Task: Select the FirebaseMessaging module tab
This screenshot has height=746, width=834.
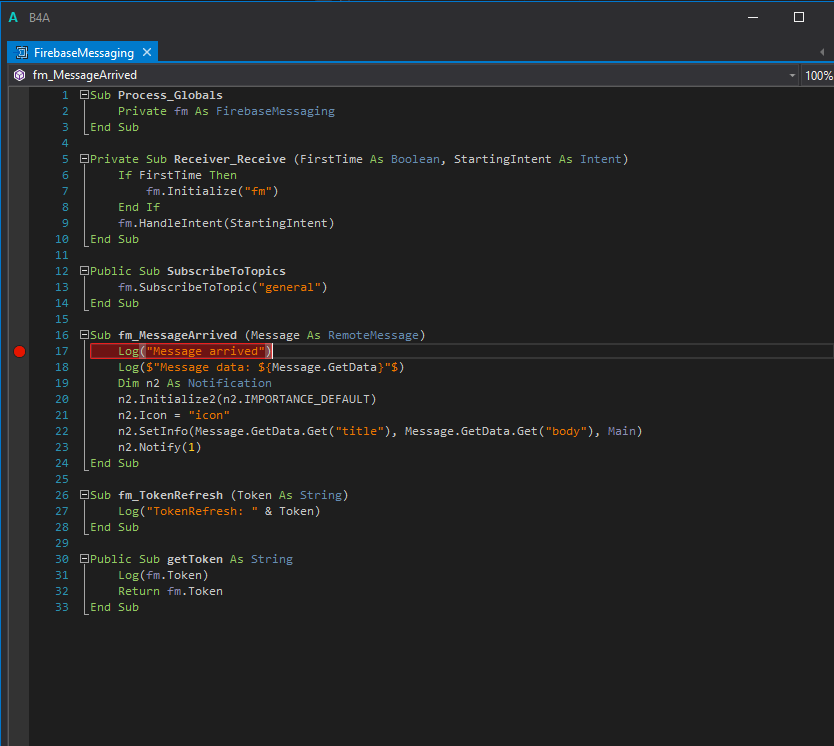Action: (x=83, y=53)
